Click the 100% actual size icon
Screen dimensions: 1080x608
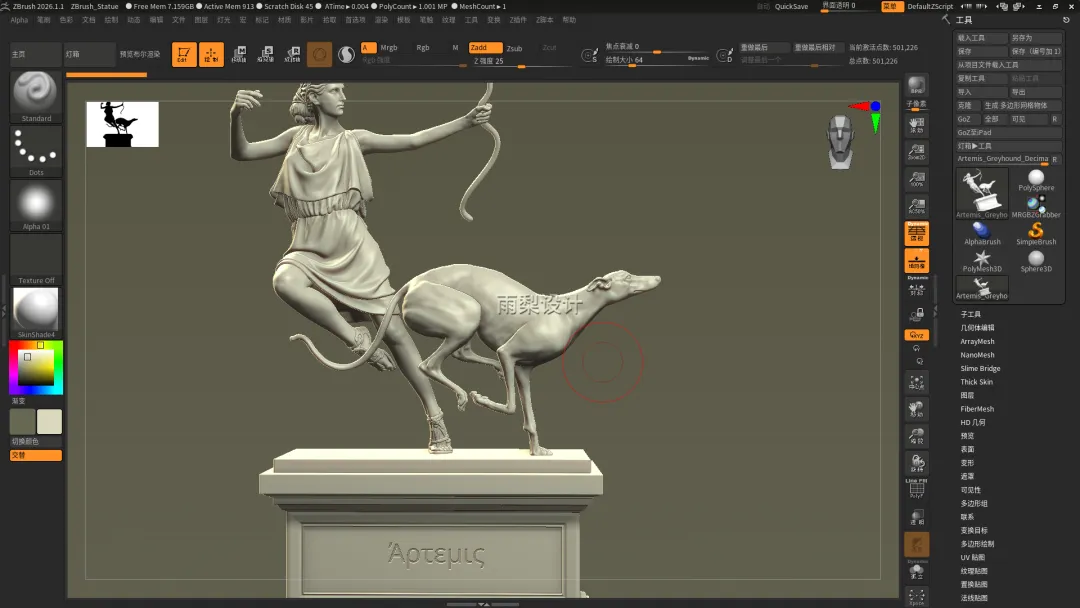tap(917, 179)
